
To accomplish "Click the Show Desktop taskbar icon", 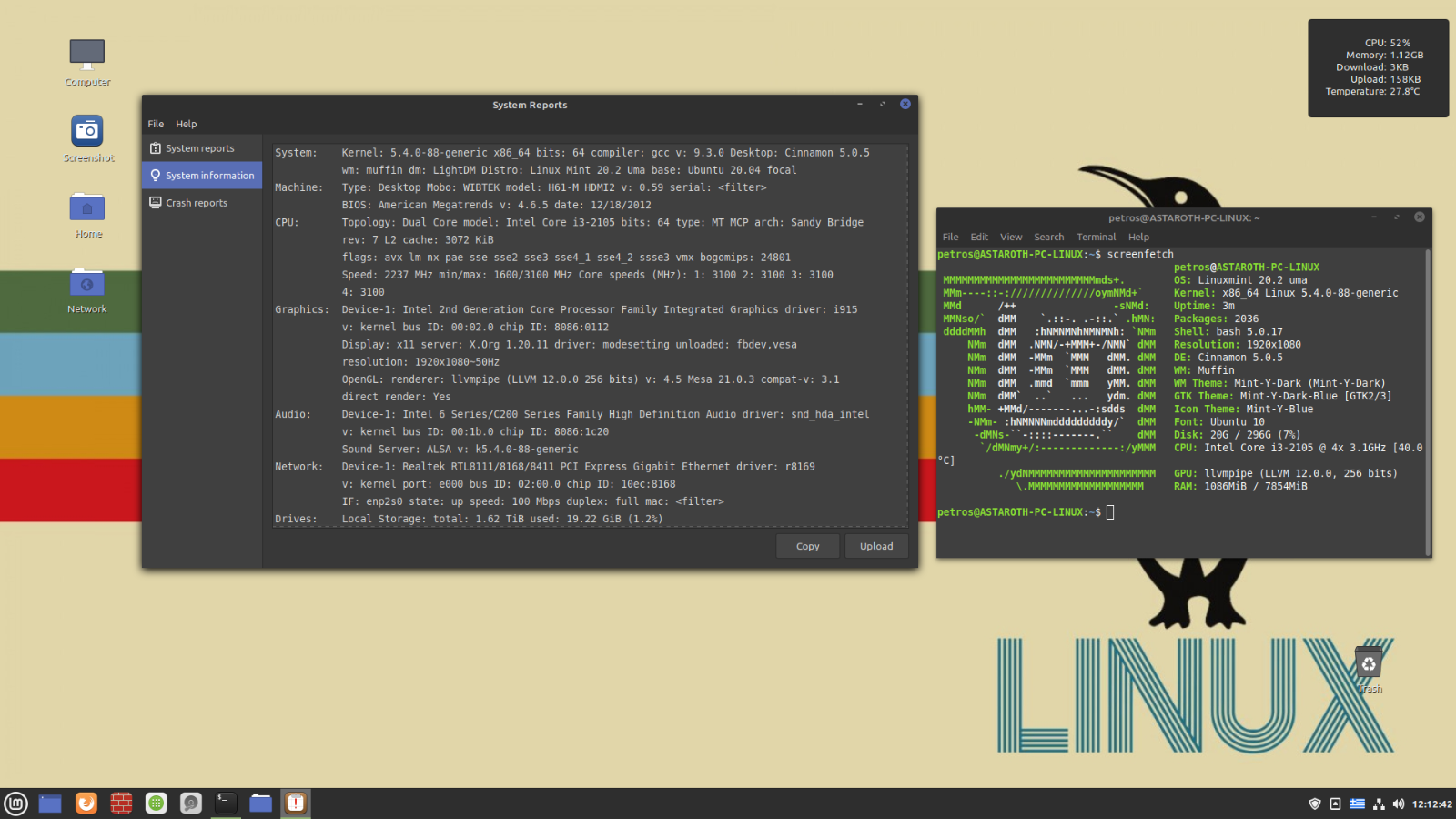I will [x=50, y=804].
